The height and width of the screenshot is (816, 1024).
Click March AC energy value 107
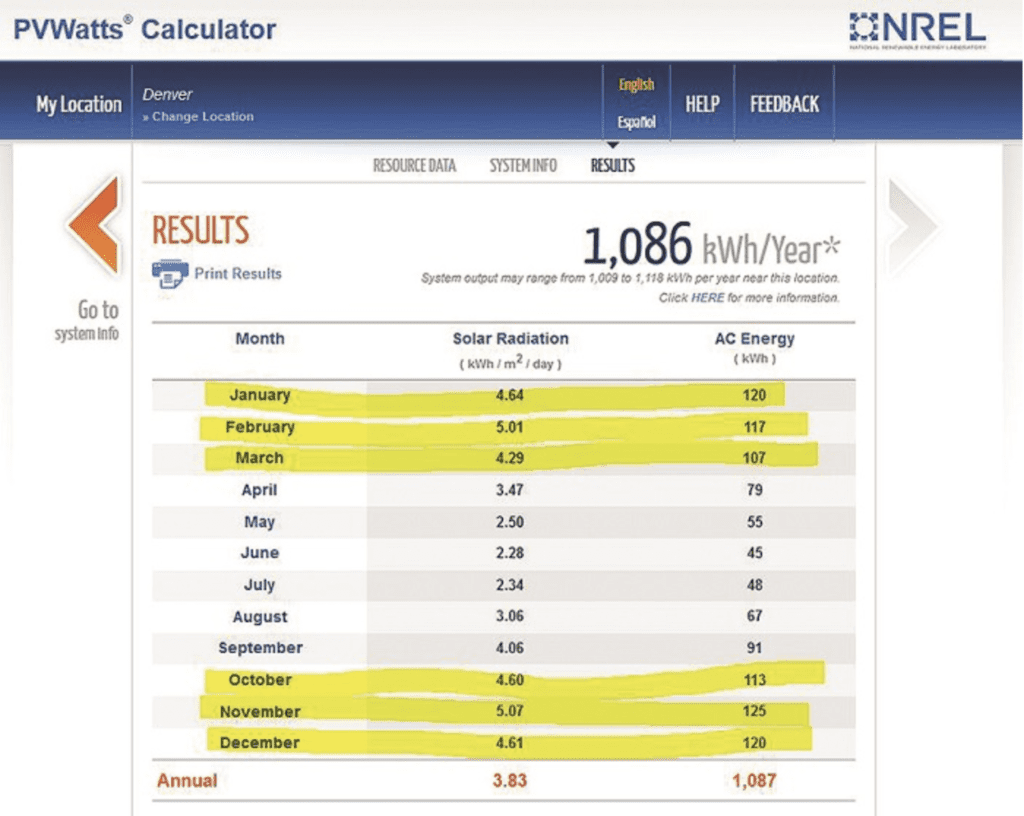tap(754, 458)
